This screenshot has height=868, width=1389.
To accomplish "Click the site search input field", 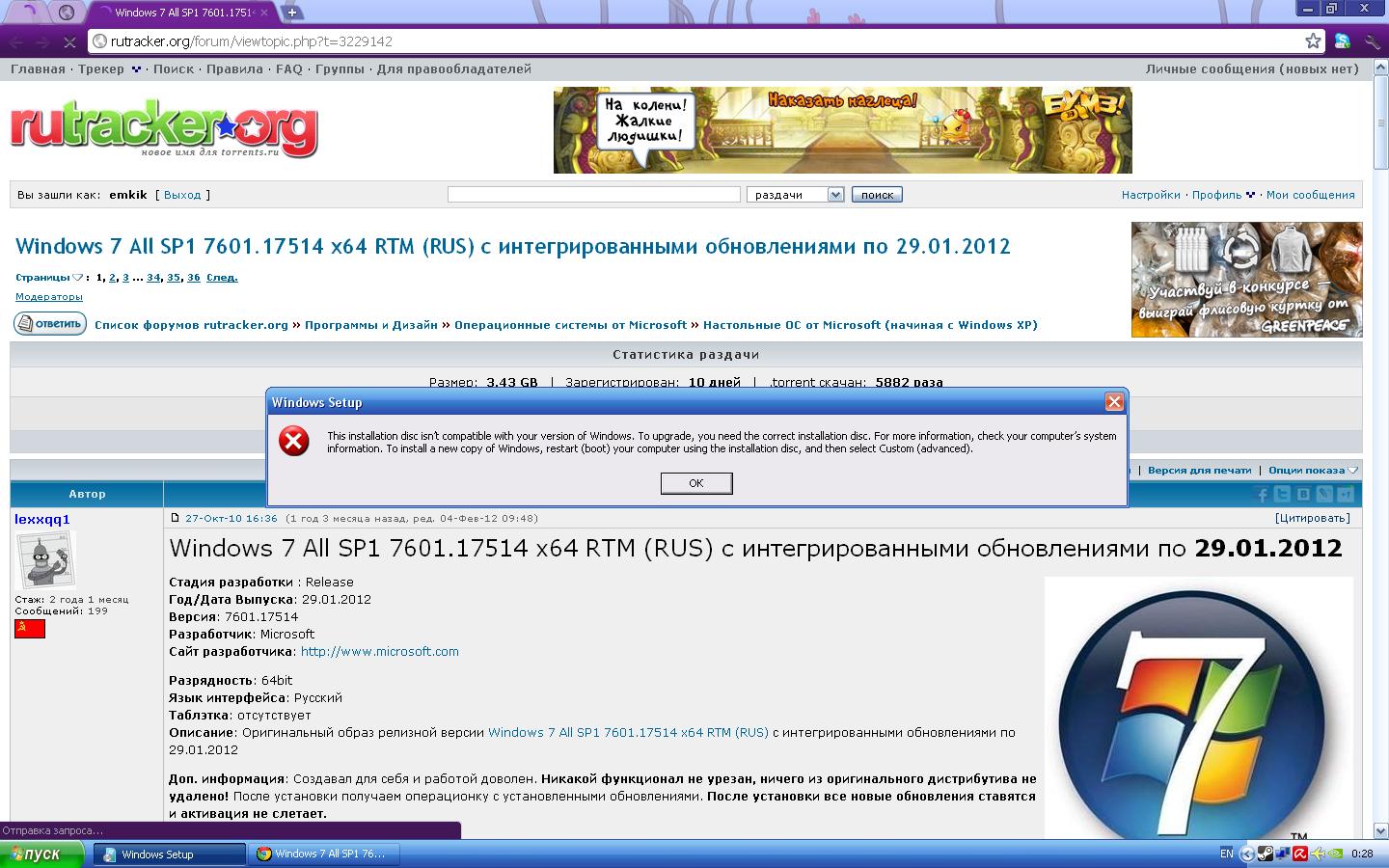I will (594, 195).
